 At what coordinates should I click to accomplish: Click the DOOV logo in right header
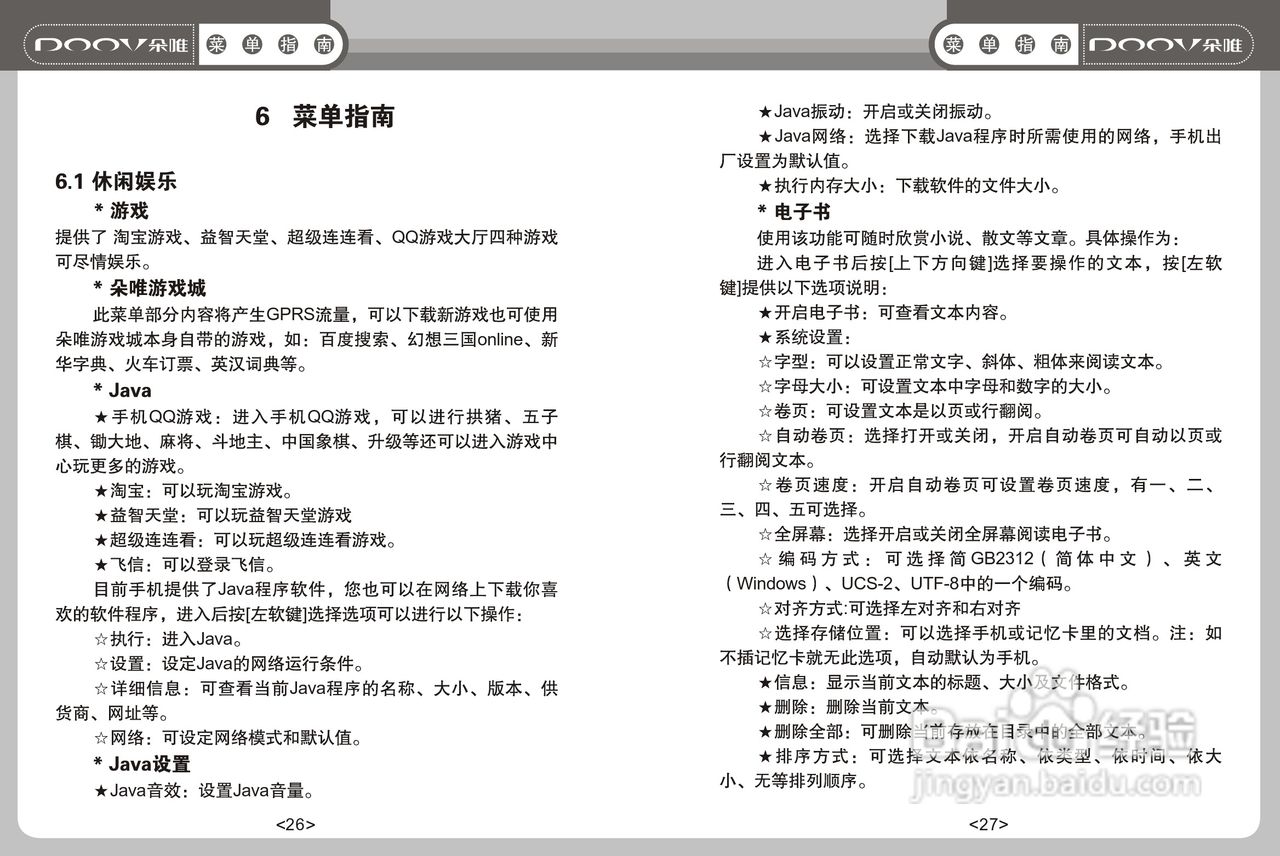click(x=1168, y=43)
